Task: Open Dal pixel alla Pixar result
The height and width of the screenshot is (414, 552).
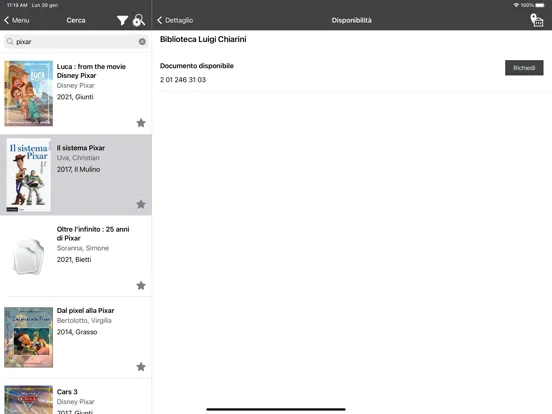Action: pyautogui.click(x=76, y=337)
